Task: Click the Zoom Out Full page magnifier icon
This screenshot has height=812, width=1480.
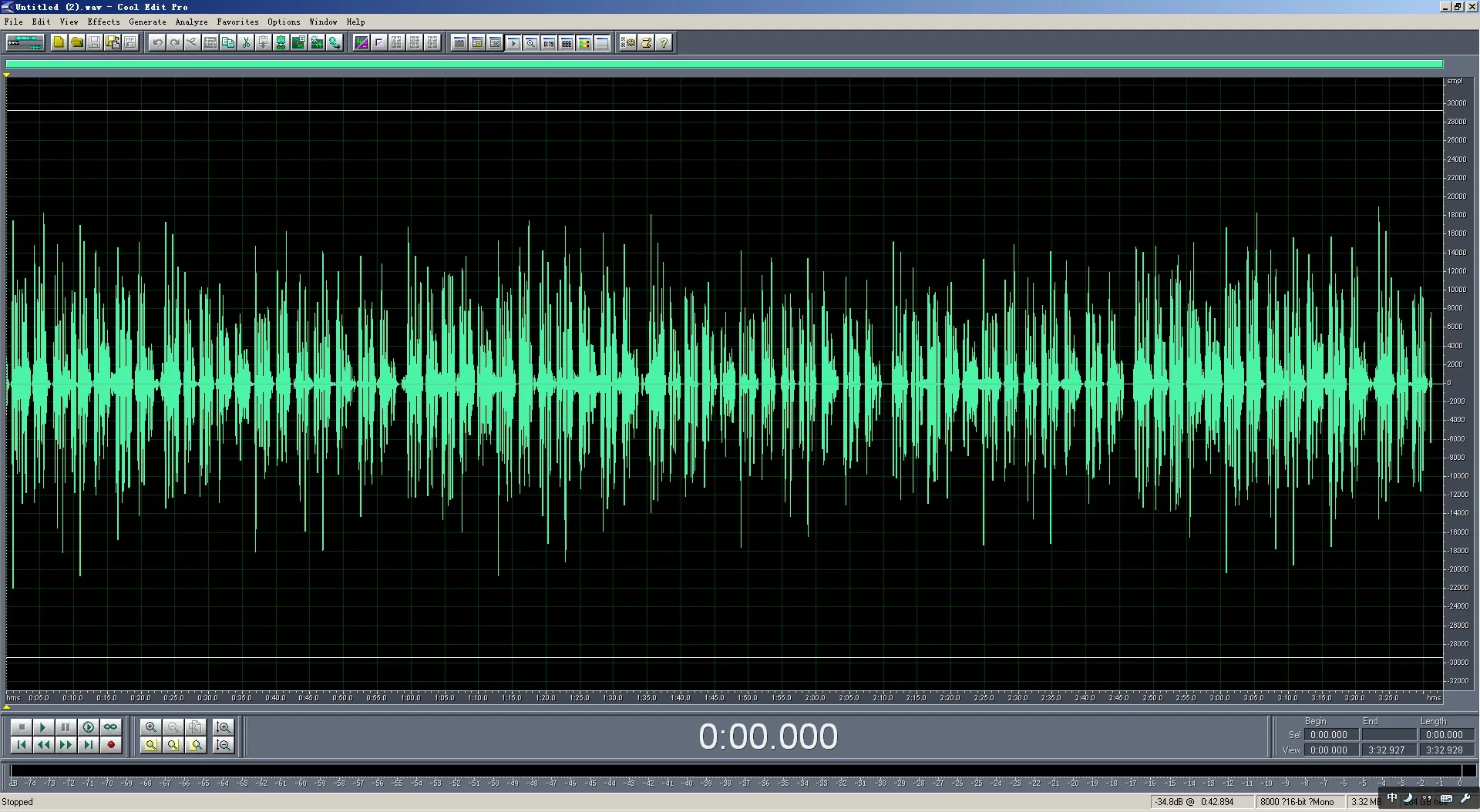Action: click(x=196, y=726)
